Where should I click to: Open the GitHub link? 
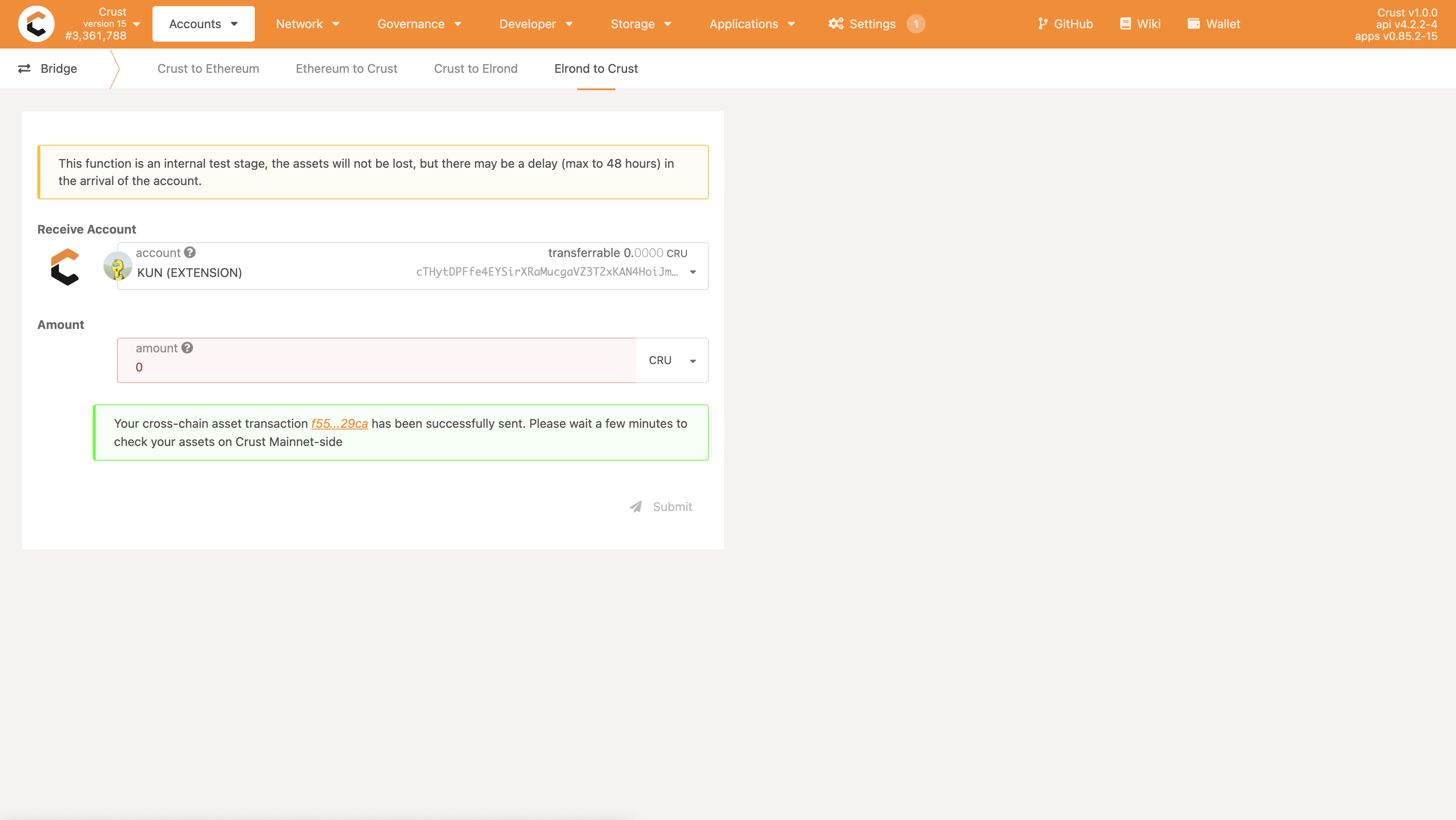click(x=1066, y=24)
